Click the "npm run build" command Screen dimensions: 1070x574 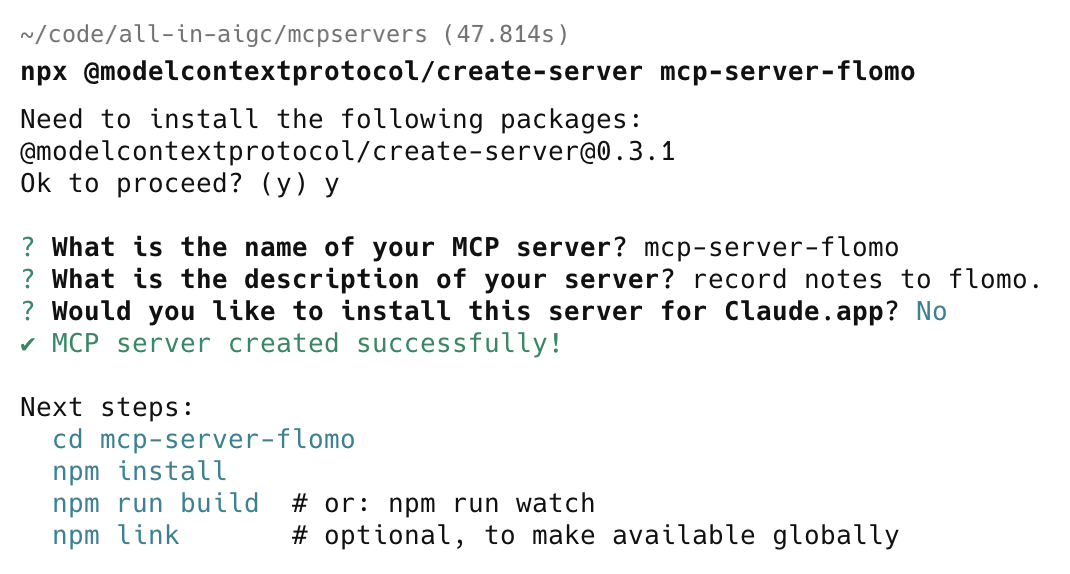pos(156,503)
